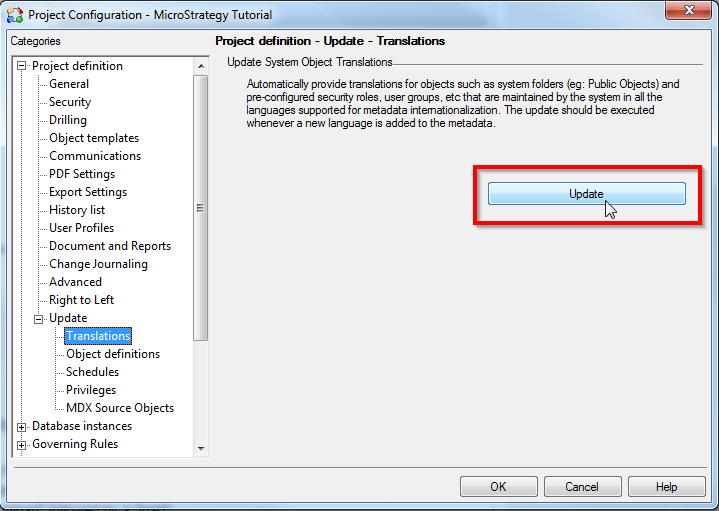Click the Update button
Screen dimensions: 719x511
(586, 194)
